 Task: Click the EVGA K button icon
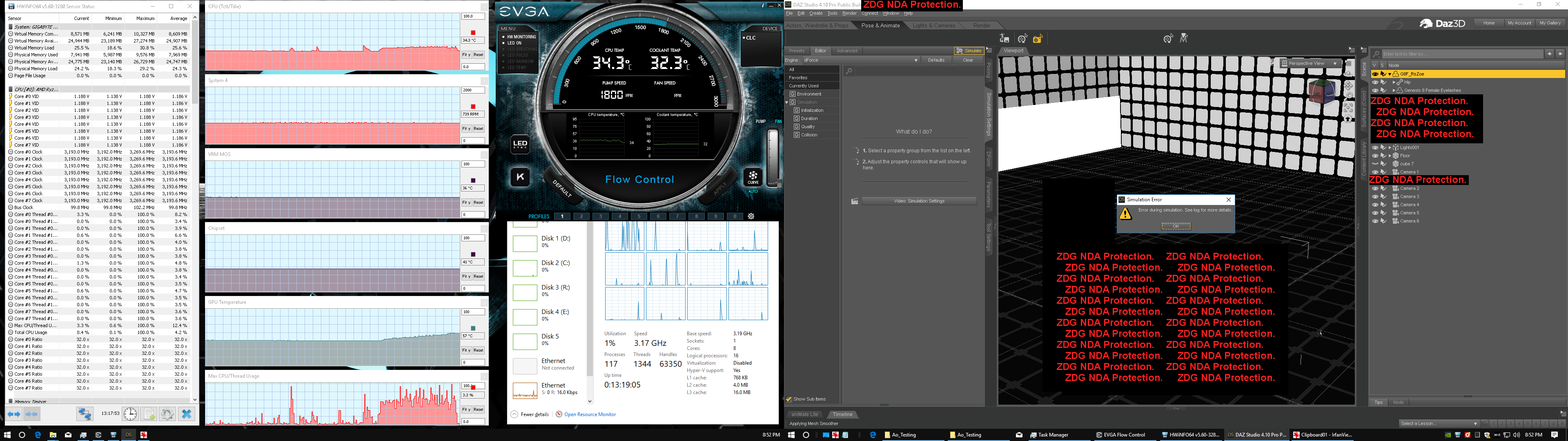tap(520, 177)
